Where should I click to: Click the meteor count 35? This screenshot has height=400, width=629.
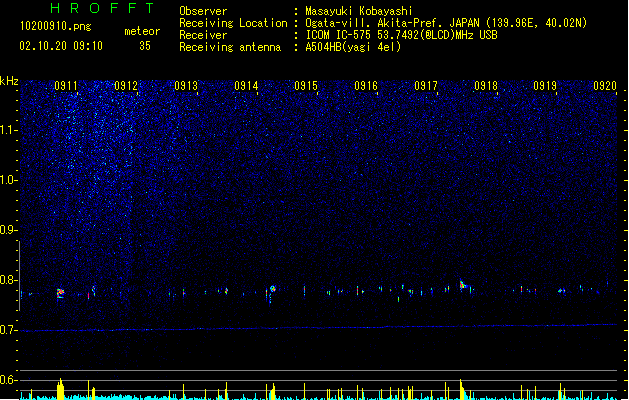(145, 46)
